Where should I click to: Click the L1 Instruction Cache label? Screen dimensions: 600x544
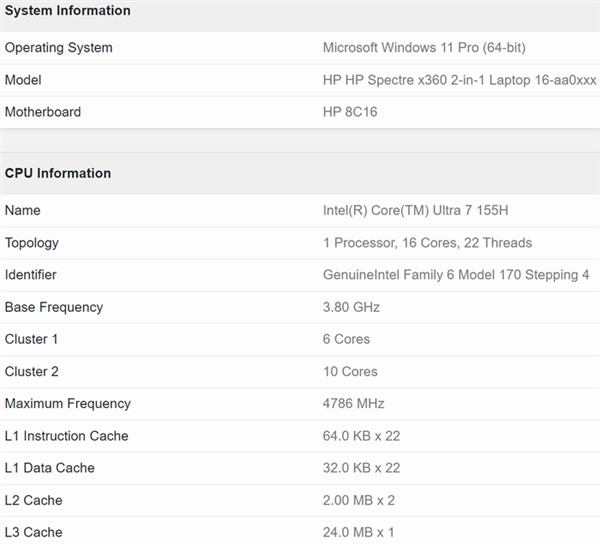tap(67, 436)
